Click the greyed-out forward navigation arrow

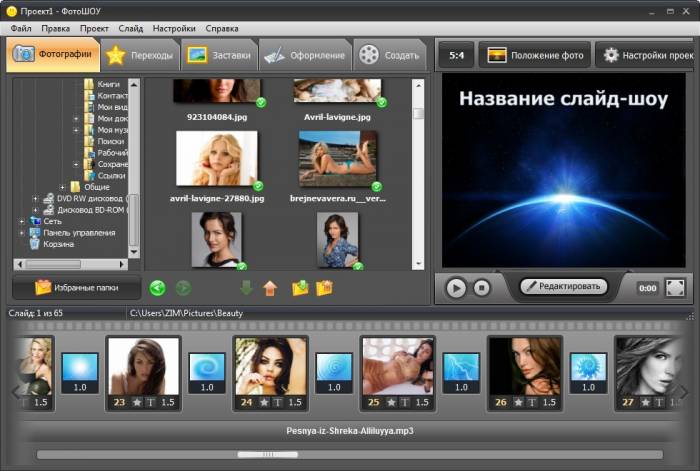click(x=183, y=288)
